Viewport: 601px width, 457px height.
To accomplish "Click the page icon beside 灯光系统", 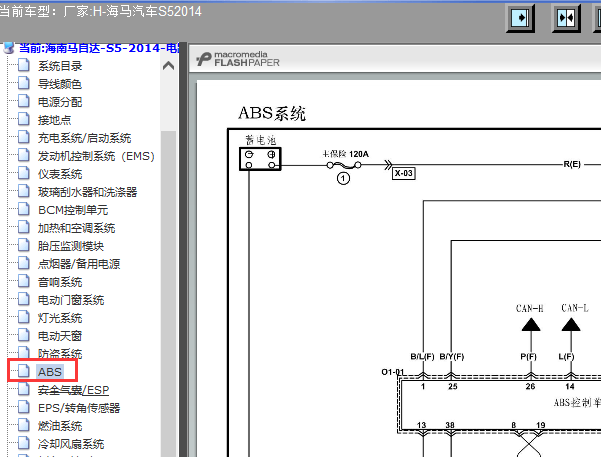I will (x=24, y=317).
